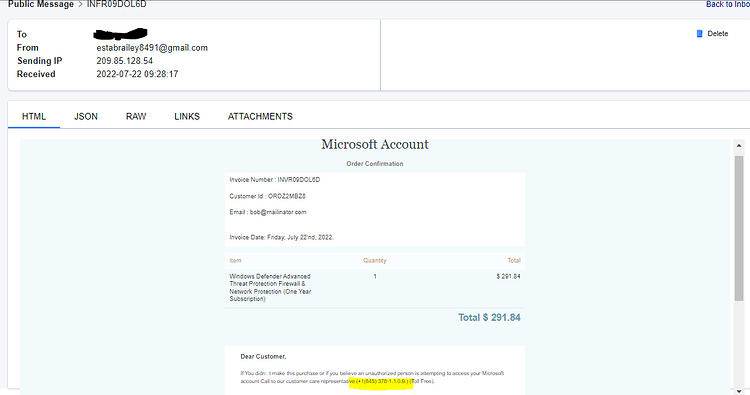Click the Dear Customer greeting
The width and height of the screenshot is (750, 395).
(264, 357)
